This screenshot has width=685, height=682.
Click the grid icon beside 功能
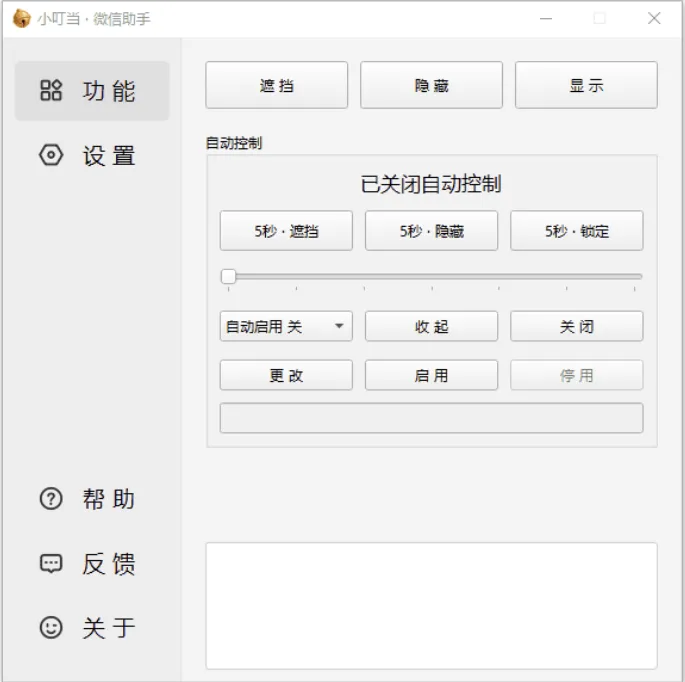[x=51, y=91]
